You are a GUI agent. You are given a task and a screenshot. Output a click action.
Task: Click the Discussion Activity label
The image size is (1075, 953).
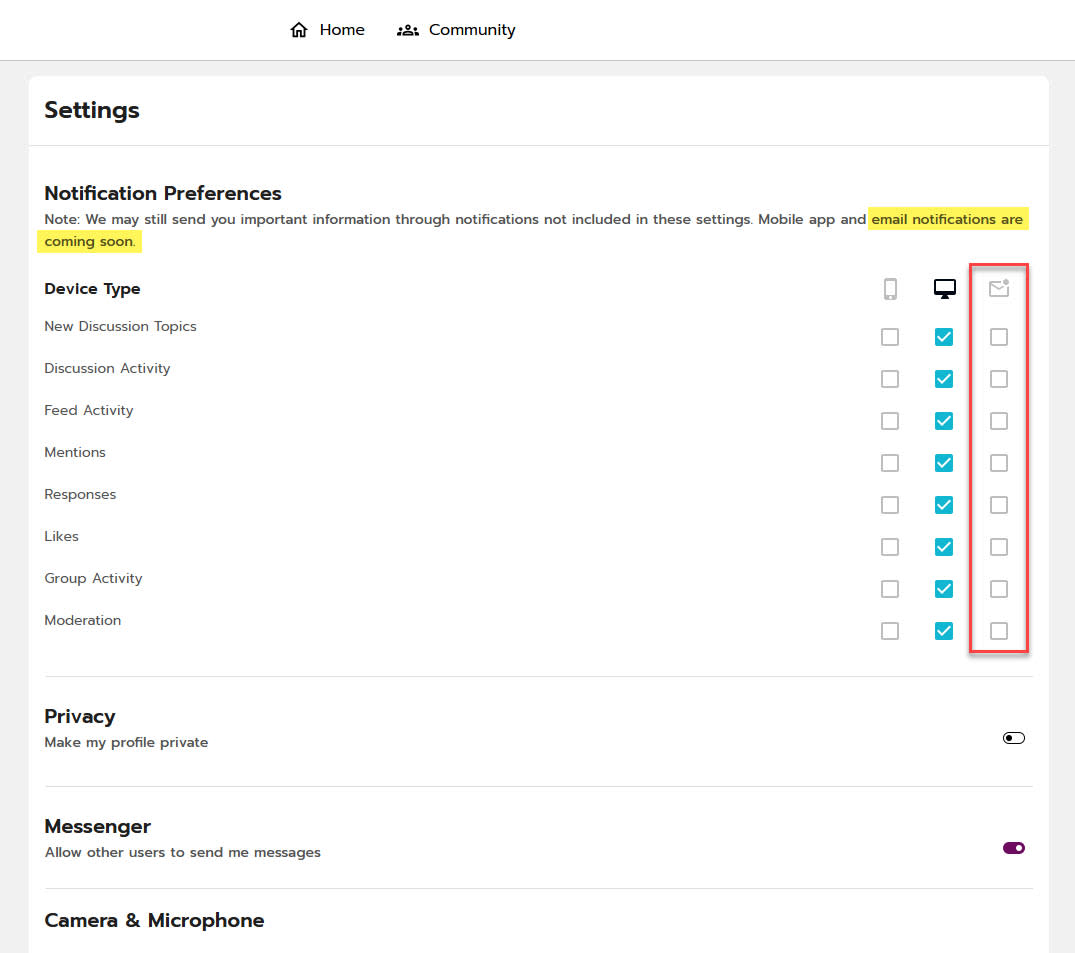pyautogui.click(x=108, y=368)
